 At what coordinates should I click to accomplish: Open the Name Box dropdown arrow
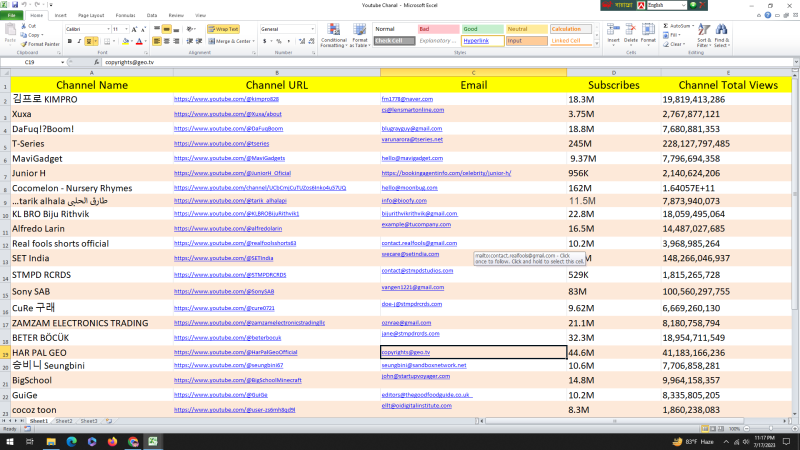(62, 62)
